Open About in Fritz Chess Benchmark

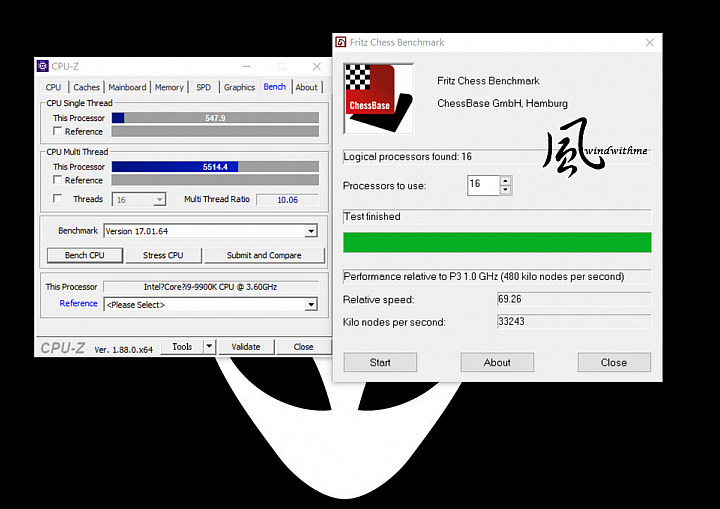pos(497,362)
